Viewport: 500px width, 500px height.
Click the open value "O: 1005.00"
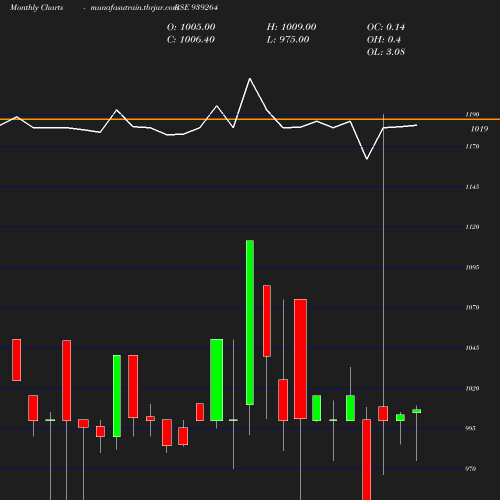tap(191, 27)
